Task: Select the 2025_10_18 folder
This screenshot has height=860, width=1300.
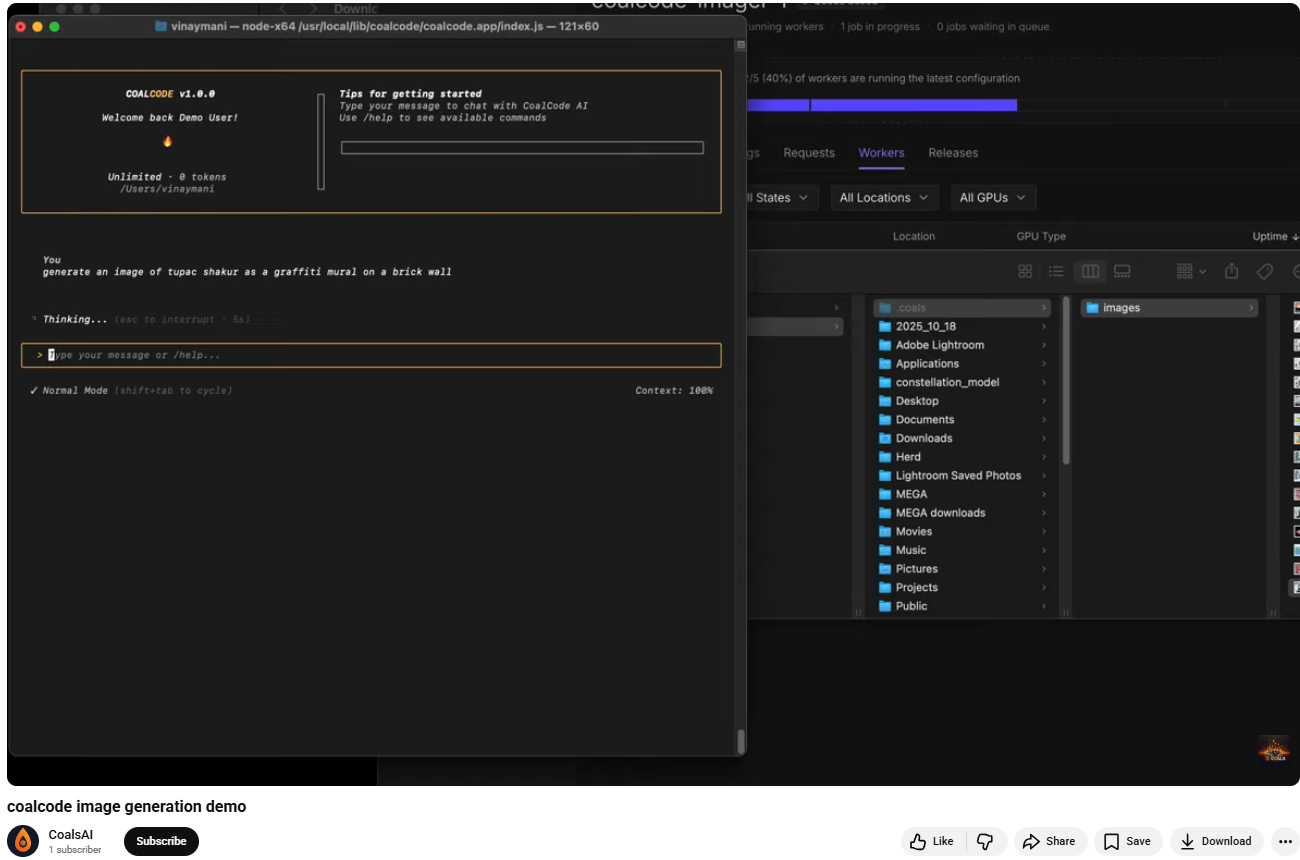Action: click(x=962, y=327)
